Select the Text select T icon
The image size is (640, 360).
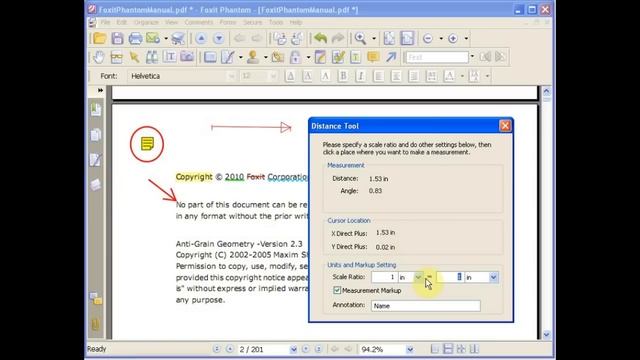169,57
